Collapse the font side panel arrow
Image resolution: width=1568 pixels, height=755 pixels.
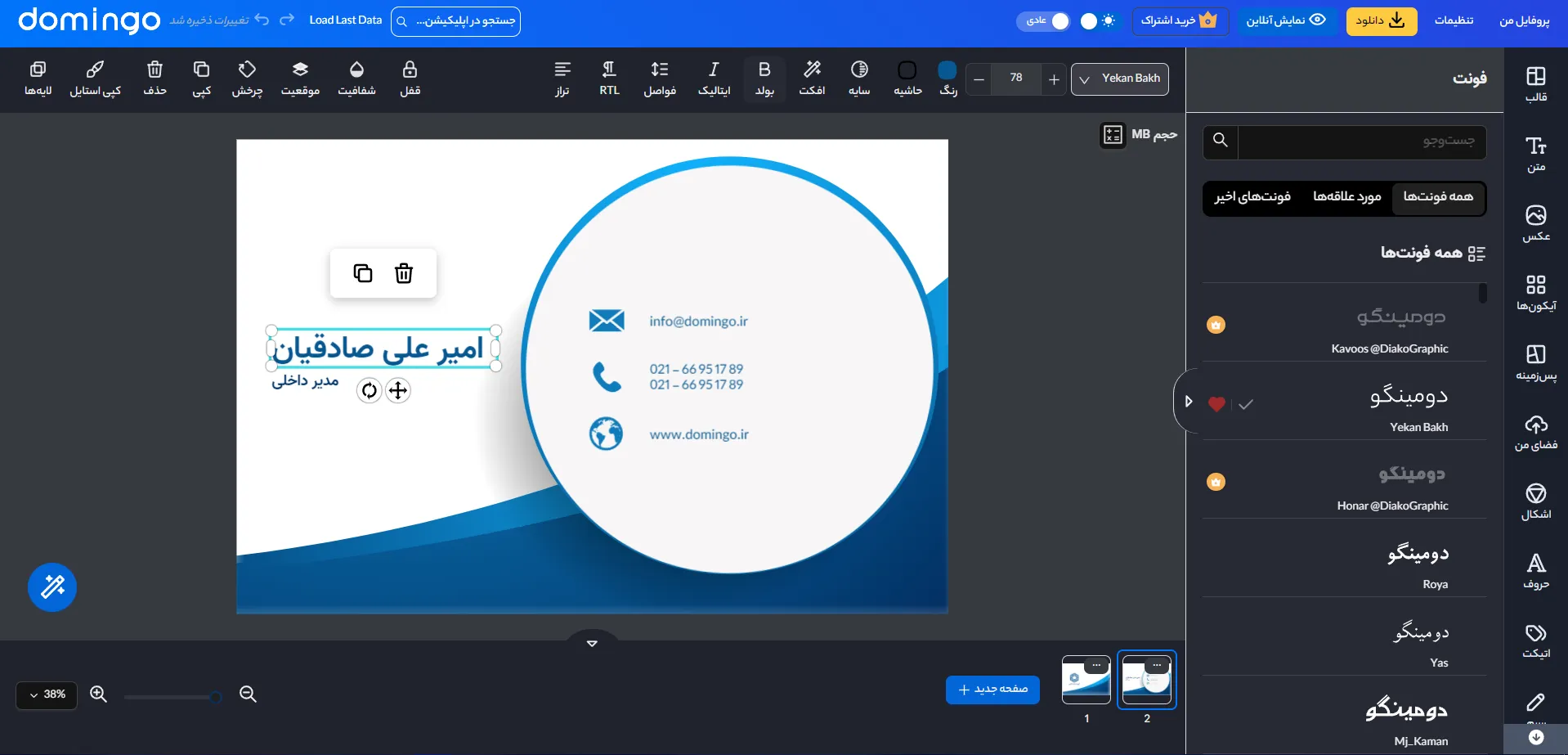click(x=1188, y=402)
